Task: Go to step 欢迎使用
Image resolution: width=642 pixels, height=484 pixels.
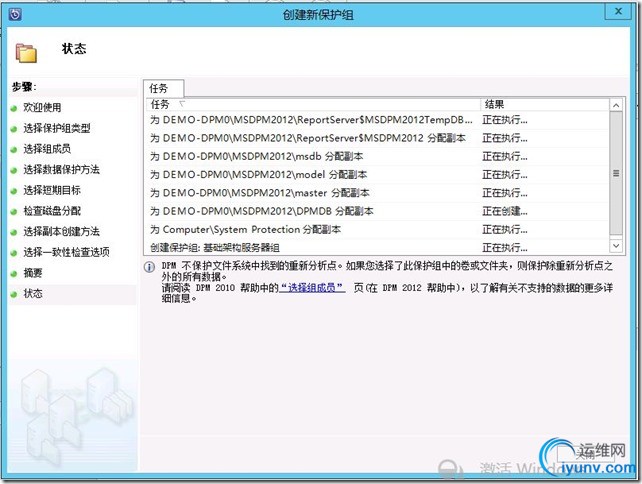Action: [x=42, y=108]
